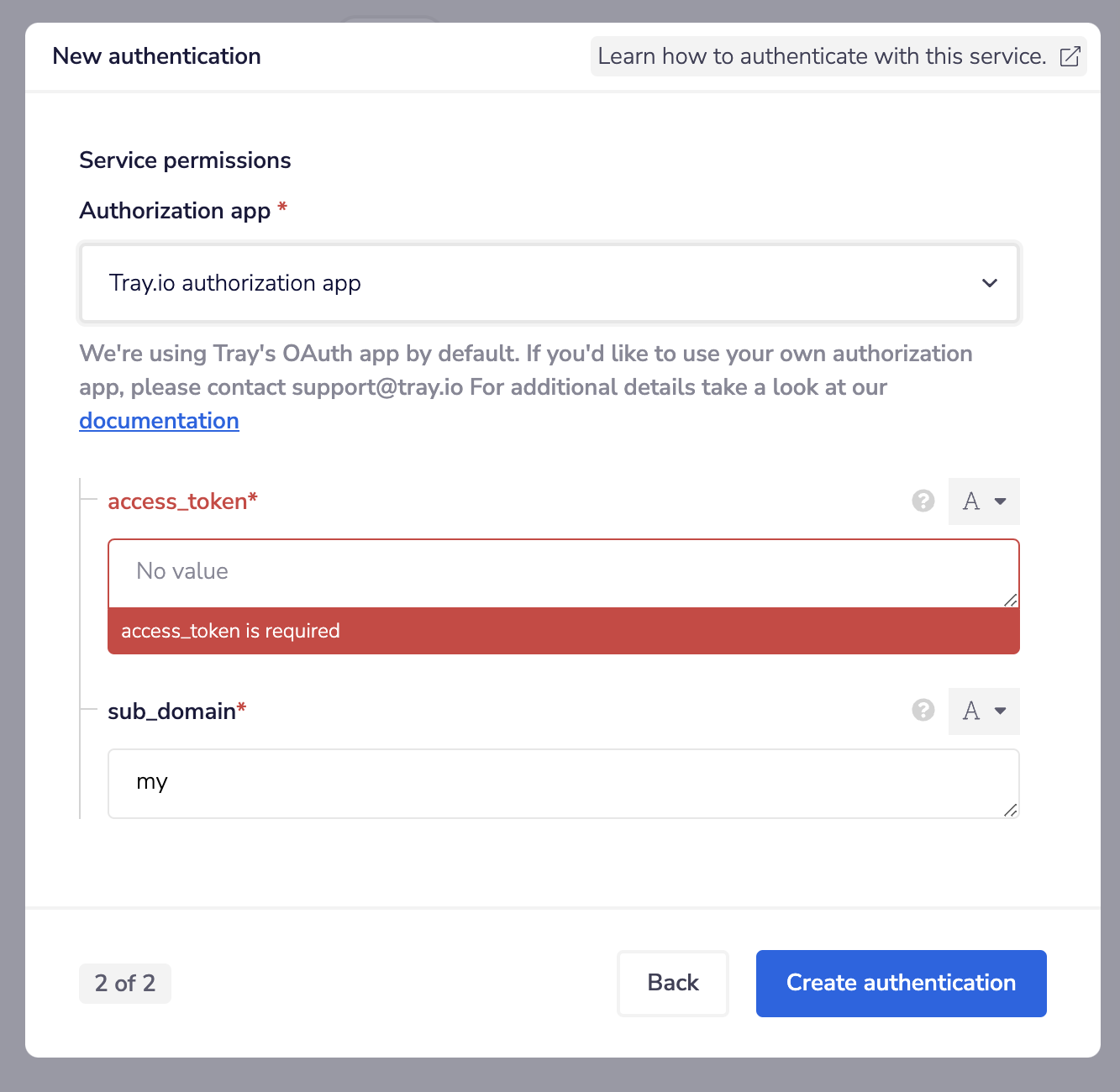Click the resize handle of the access_token field
This screenshot has height=1092, width=1120.
(x=1009, y=601)
